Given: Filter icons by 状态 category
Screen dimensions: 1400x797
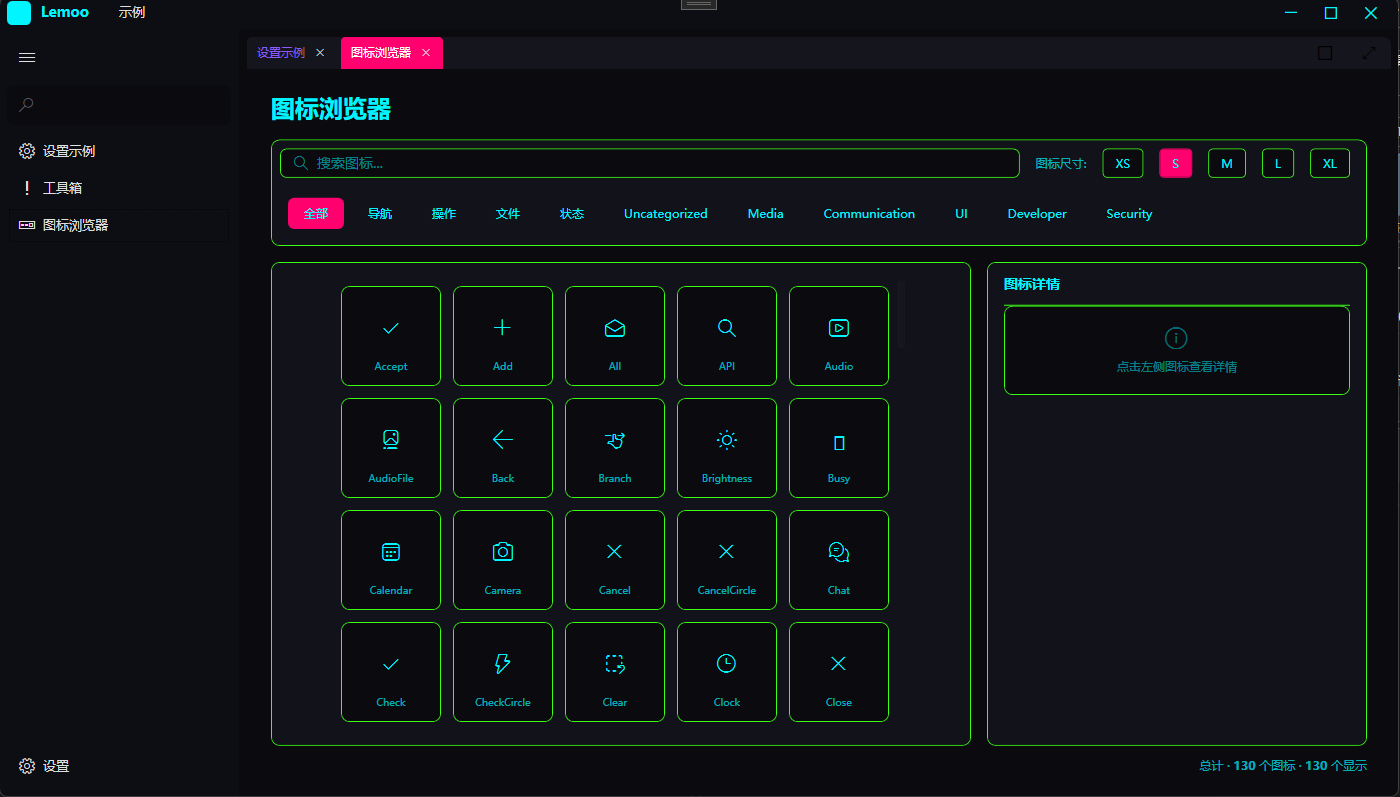Looking at the screenshot, I should tap(572, 213).
